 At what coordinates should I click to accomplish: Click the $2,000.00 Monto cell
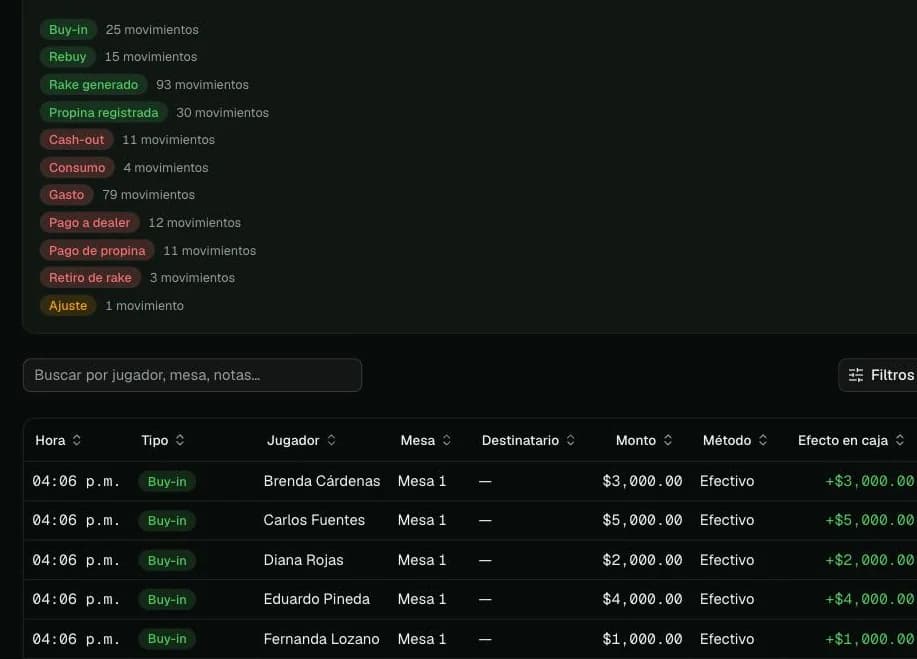642,560
